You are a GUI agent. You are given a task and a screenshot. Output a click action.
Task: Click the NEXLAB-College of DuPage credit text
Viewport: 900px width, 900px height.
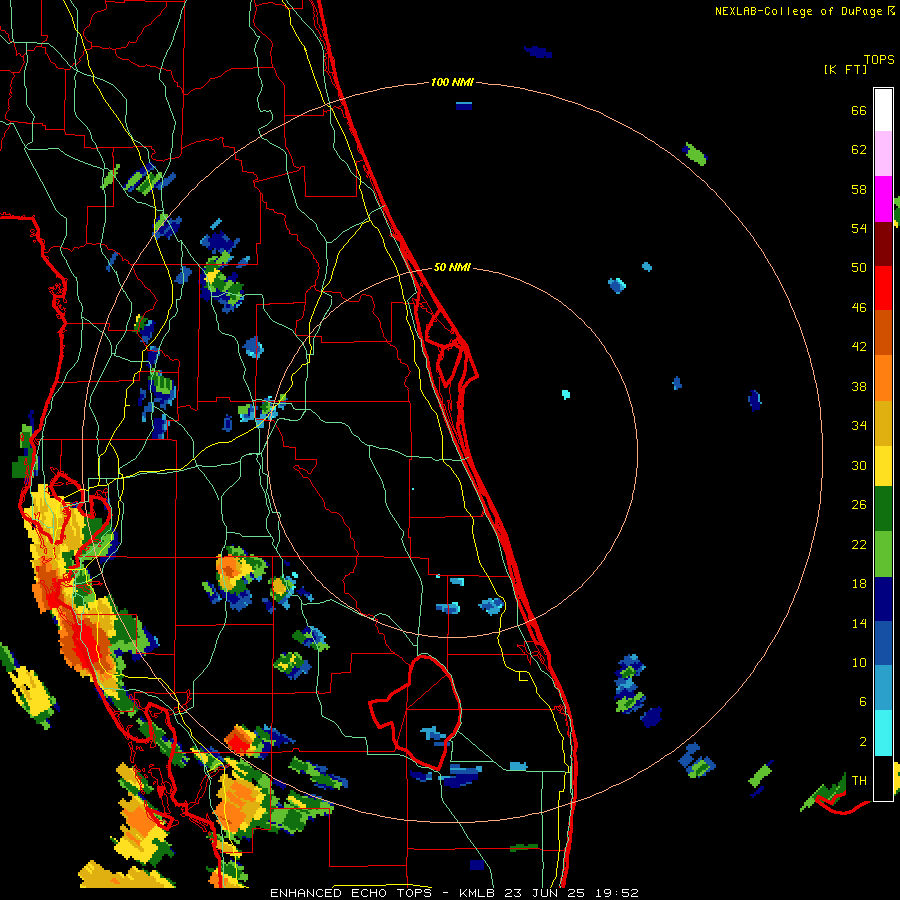pyautogui.click(x=804, y=11)
